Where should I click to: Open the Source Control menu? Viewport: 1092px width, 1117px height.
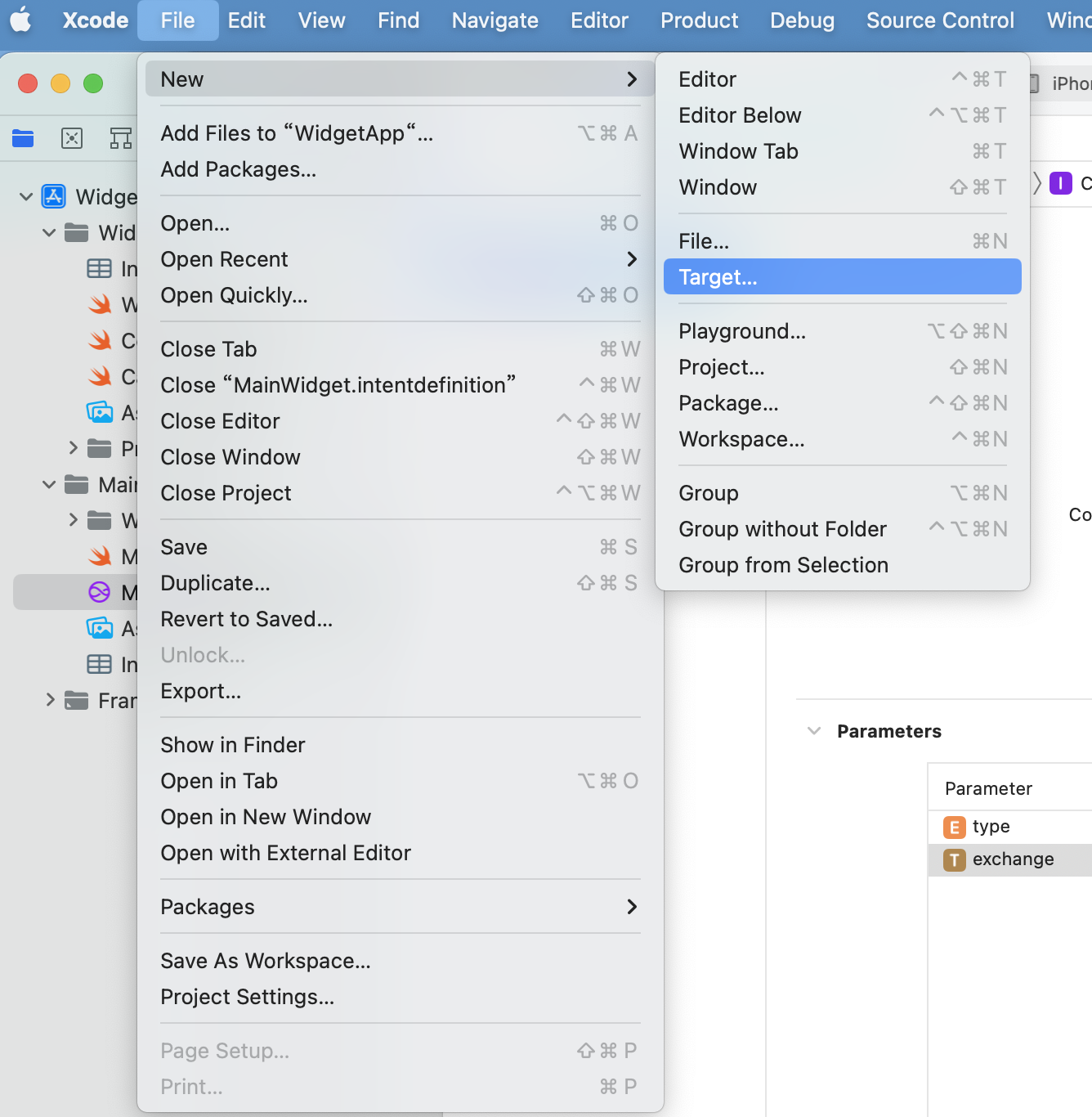tap(940, 20)
